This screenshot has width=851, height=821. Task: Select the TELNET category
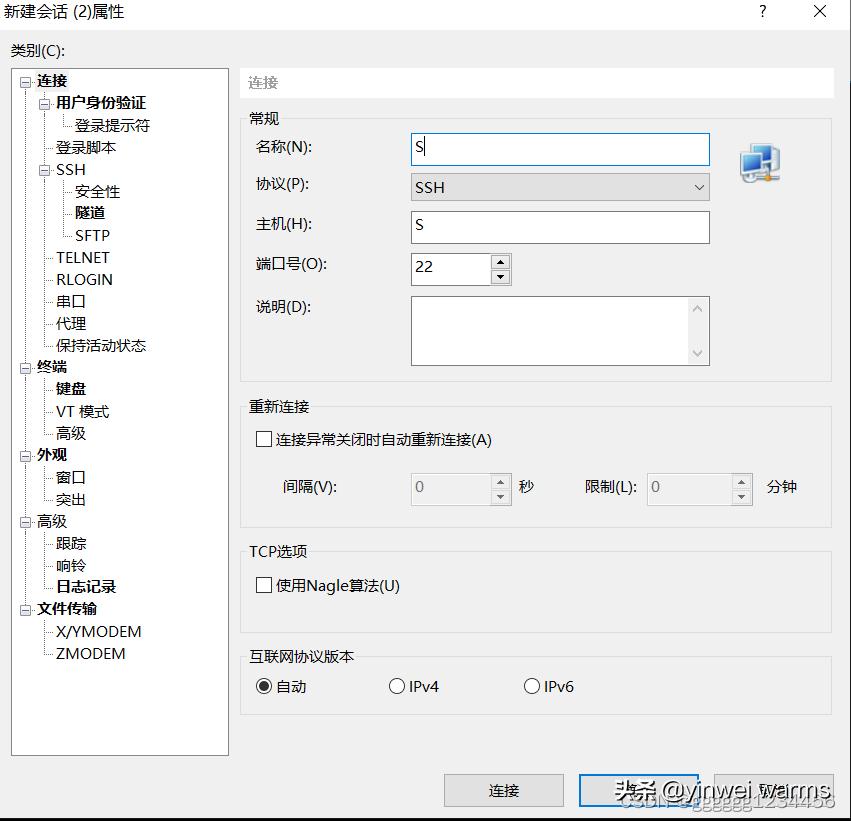pos(82,257)
